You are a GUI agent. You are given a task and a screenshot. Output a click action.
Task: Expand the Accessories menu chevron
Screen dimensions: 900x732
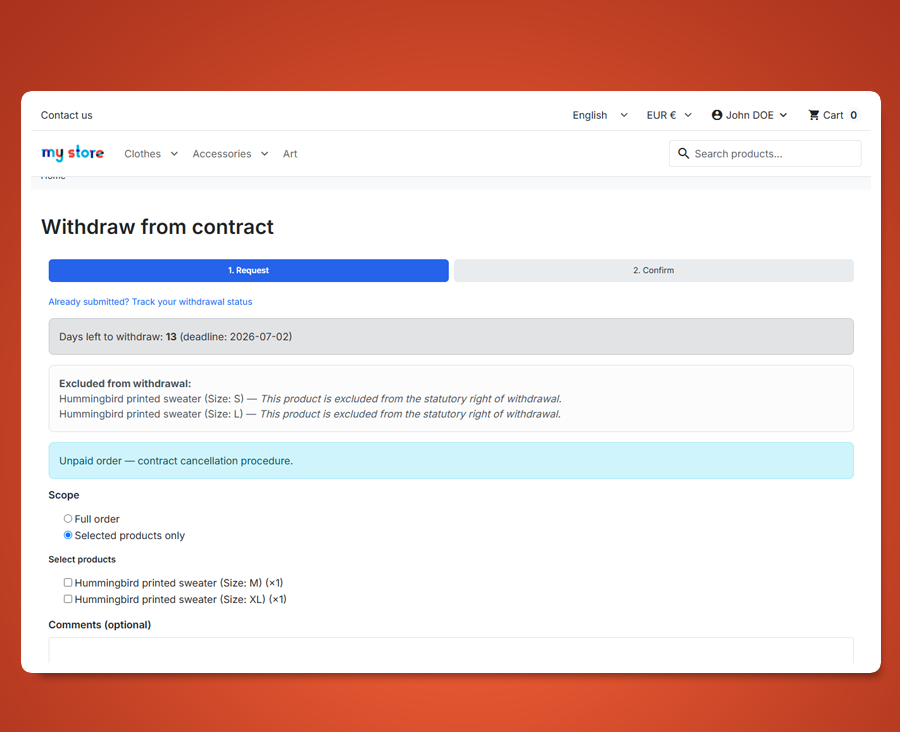pos(265,154)
